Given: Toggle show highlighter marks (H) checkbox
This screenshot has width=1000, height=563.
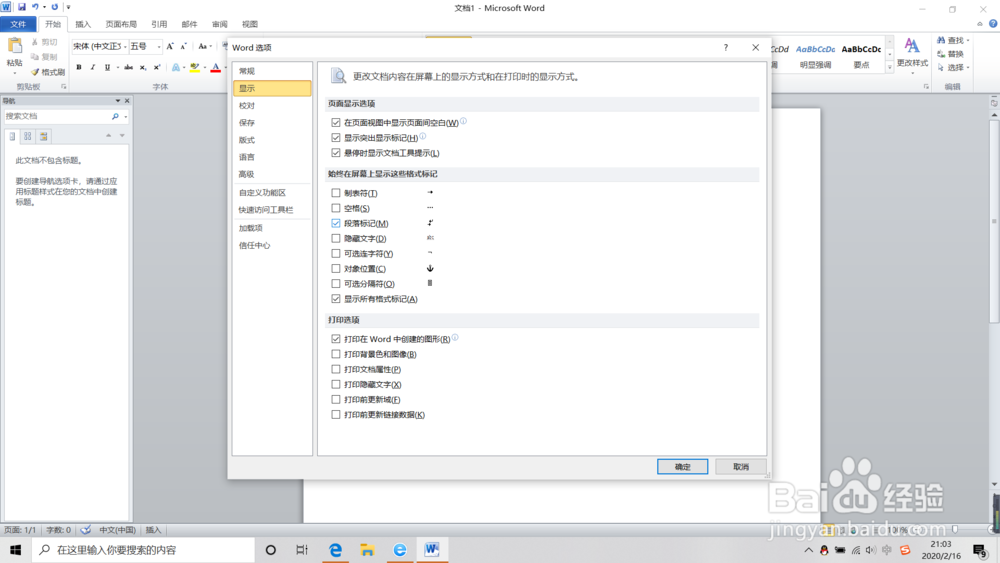Looking at the screenshot, I should coord(335,138).
